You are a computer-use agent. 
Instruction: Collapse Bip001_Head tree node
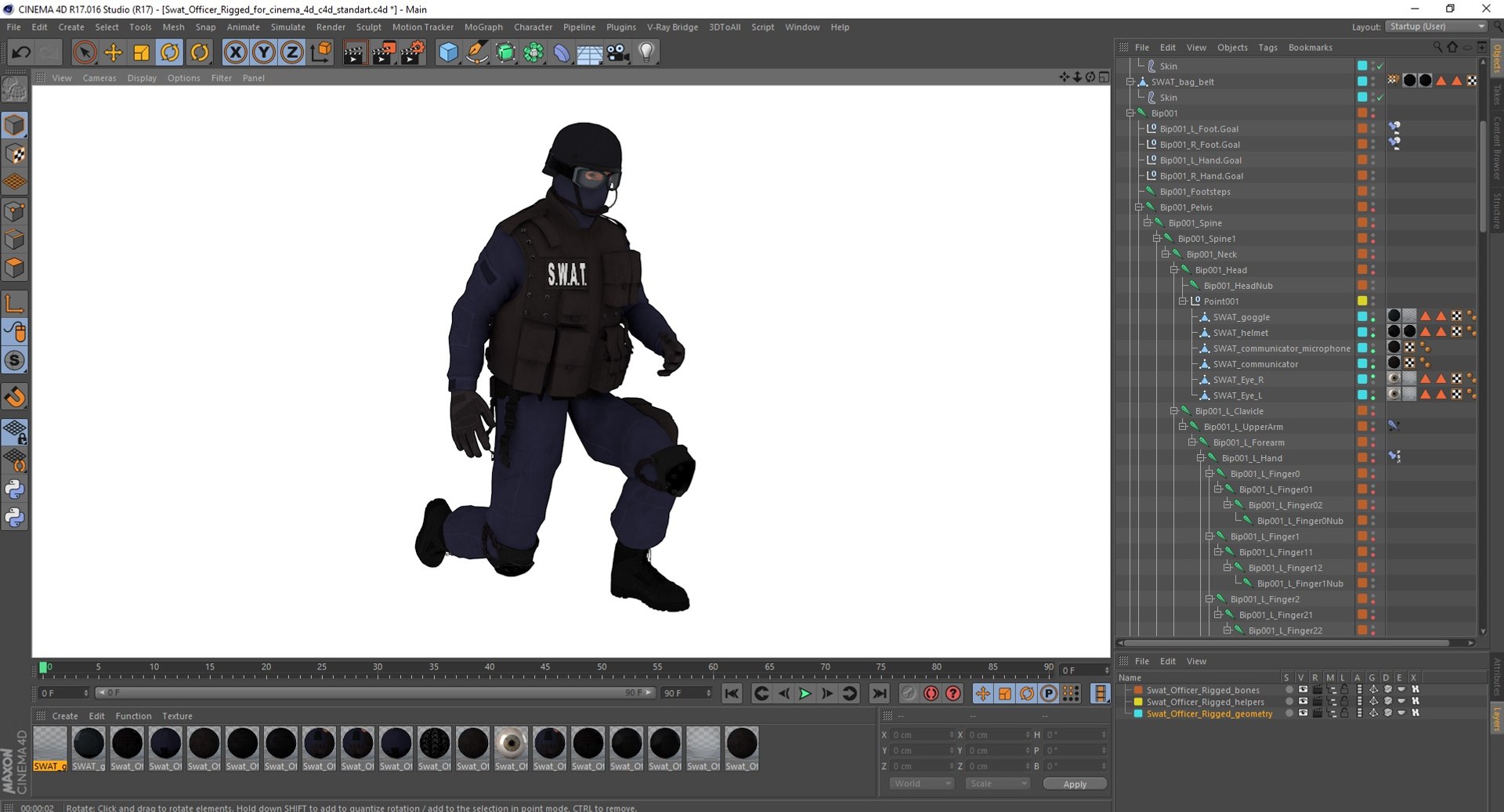click(1174, 270)
